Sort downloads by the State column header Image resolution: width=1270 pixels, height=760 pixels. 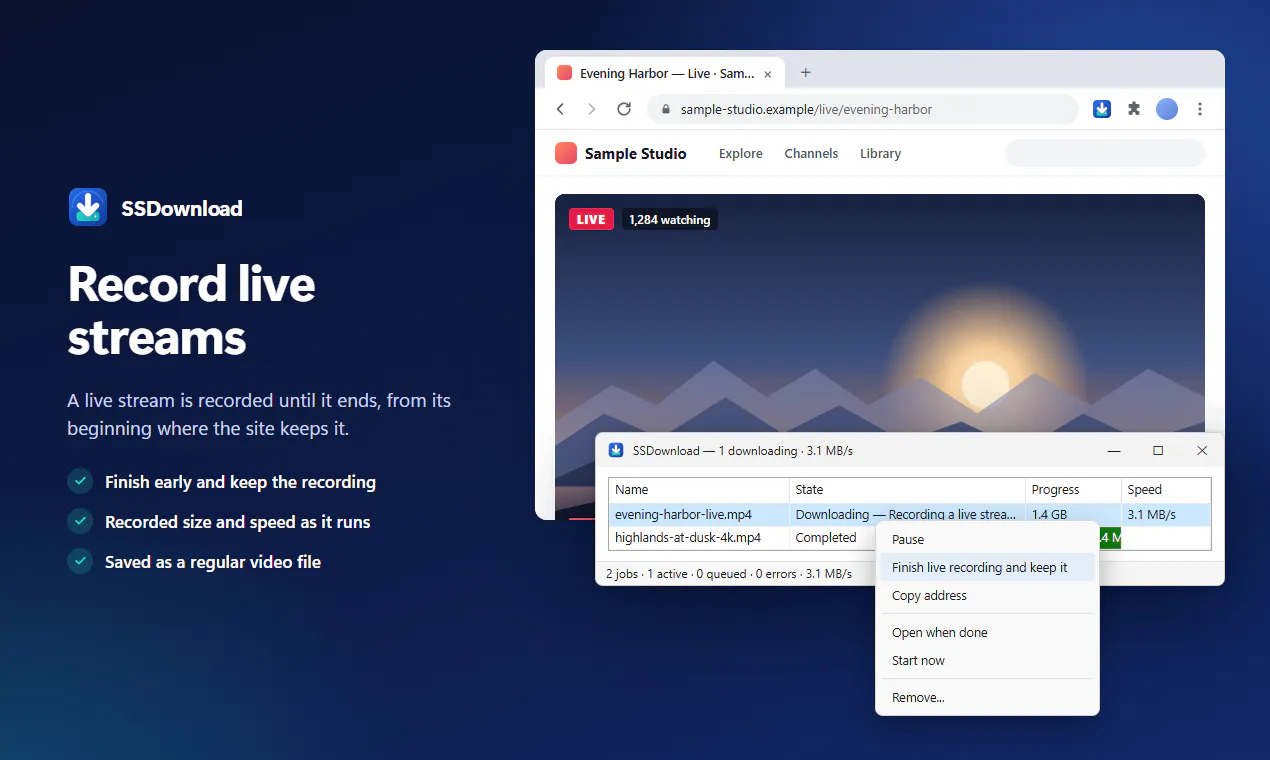point(907,490)
